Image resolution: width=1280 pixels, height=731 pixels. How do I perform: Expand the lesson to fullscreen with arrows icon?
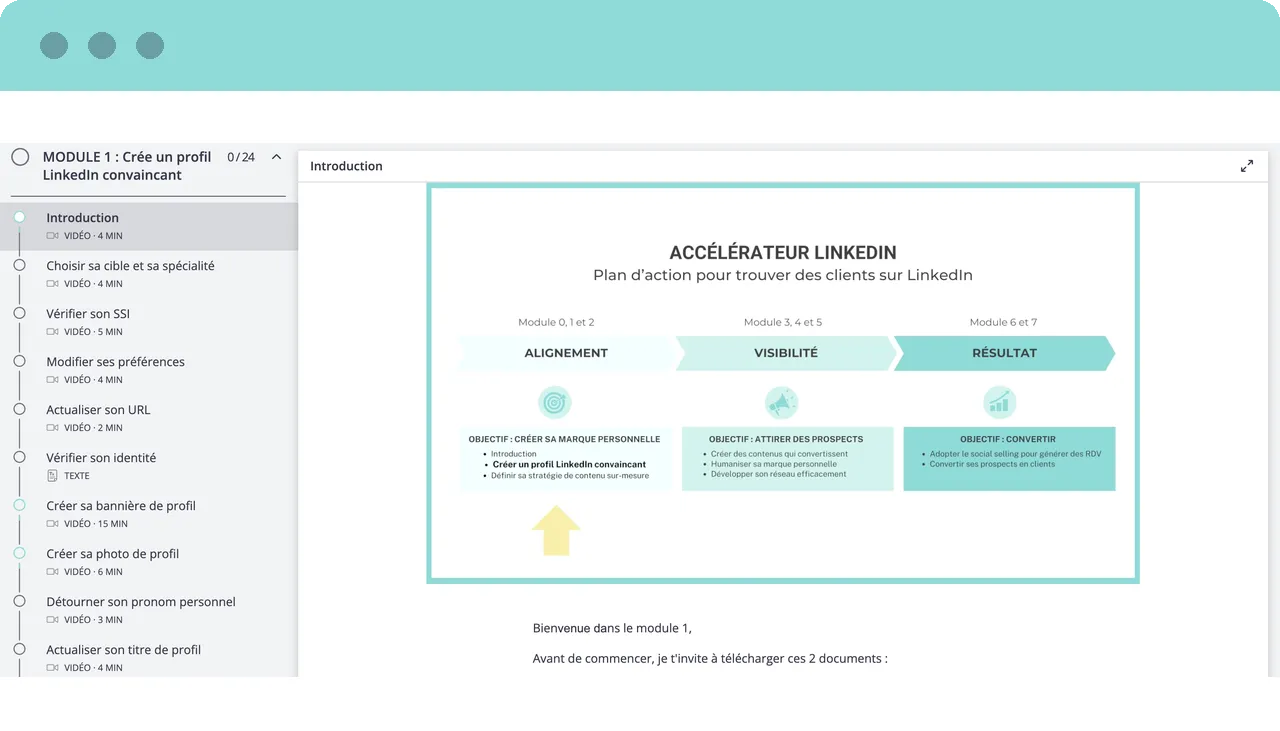(x=1246, y=166)
